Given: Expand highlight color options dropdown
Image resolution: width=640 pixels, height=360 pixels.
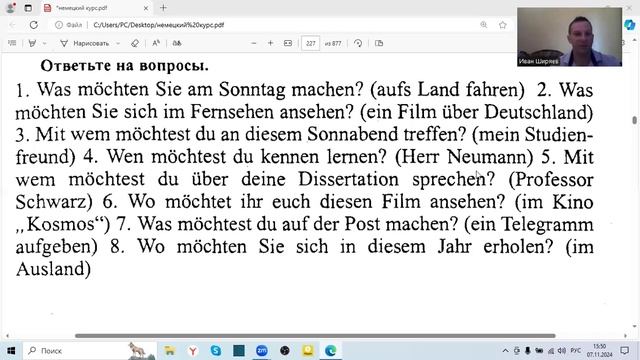Looking at the screenshot, I should (44, 43).
